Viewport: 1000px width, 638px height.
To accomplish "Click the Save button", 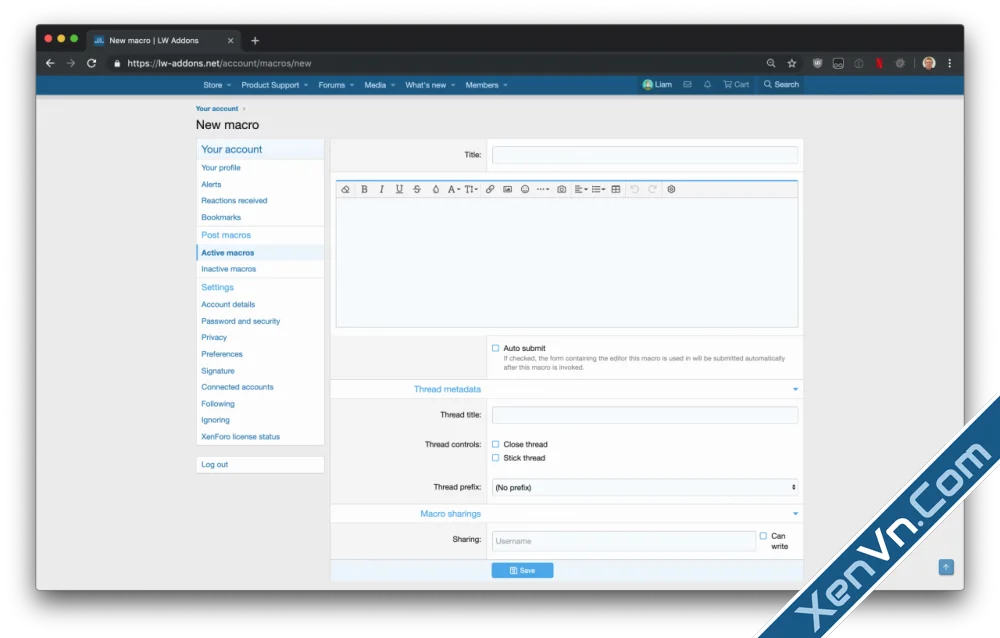I will [522, 570].
